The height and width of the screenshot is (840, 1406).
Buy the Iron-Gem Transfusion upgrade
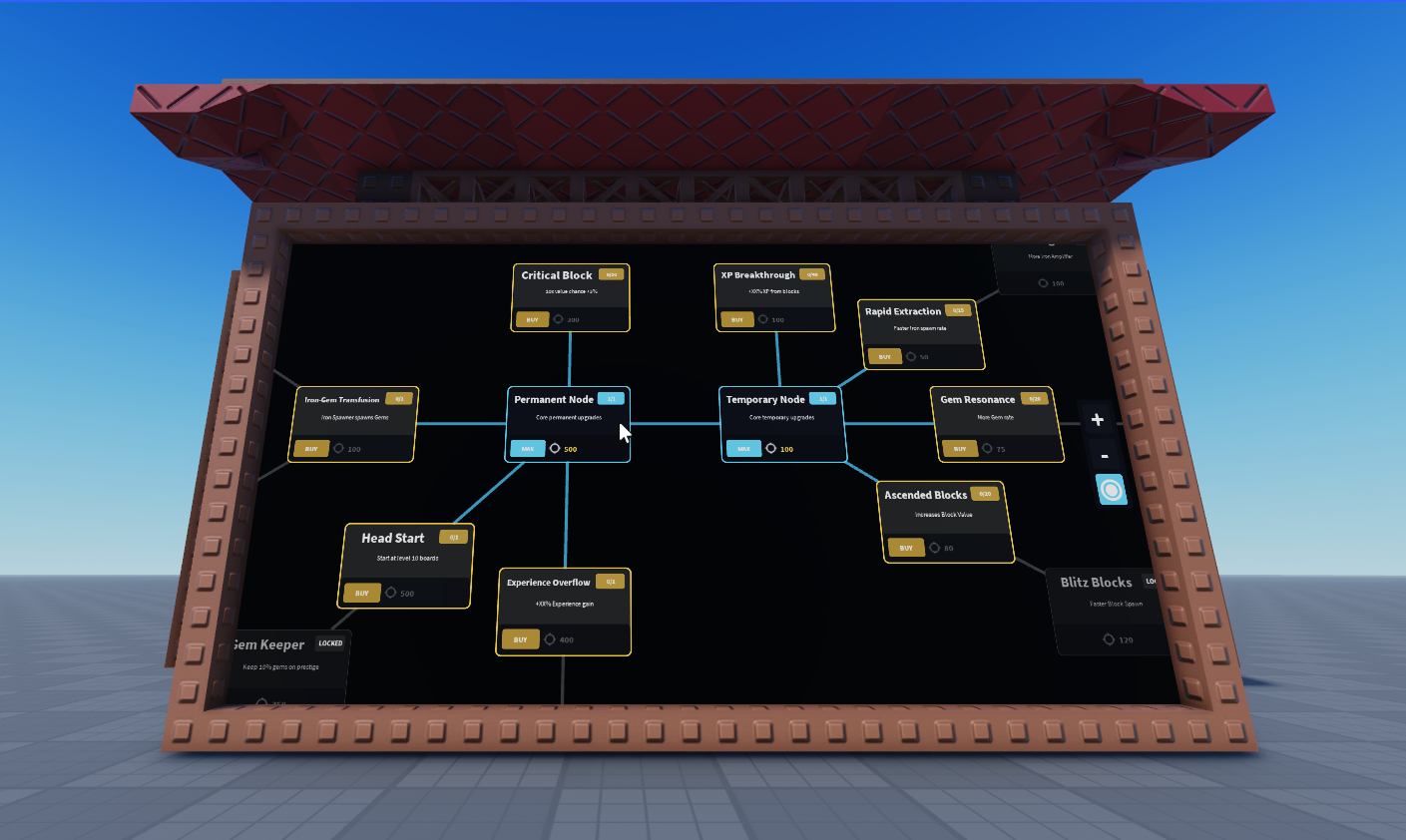pyautogui.click(x=310, y=449)
